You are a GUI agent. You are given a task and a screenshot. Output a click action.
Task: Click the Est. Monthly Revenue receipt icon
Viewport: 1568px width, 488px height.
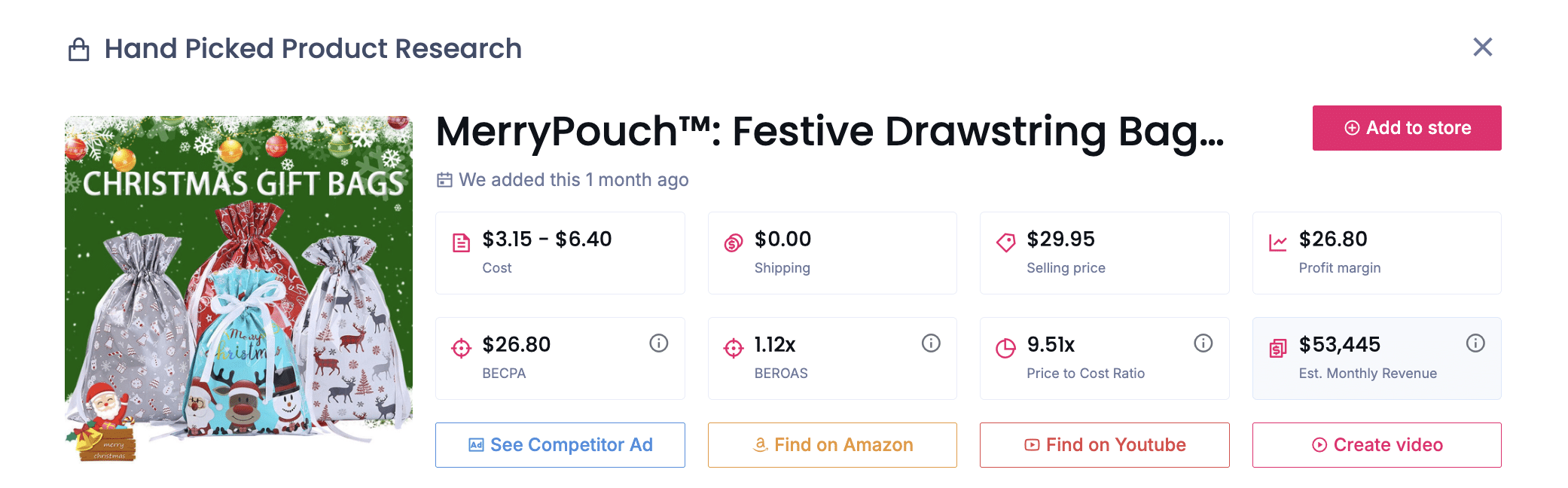[x=1278, y=348]
